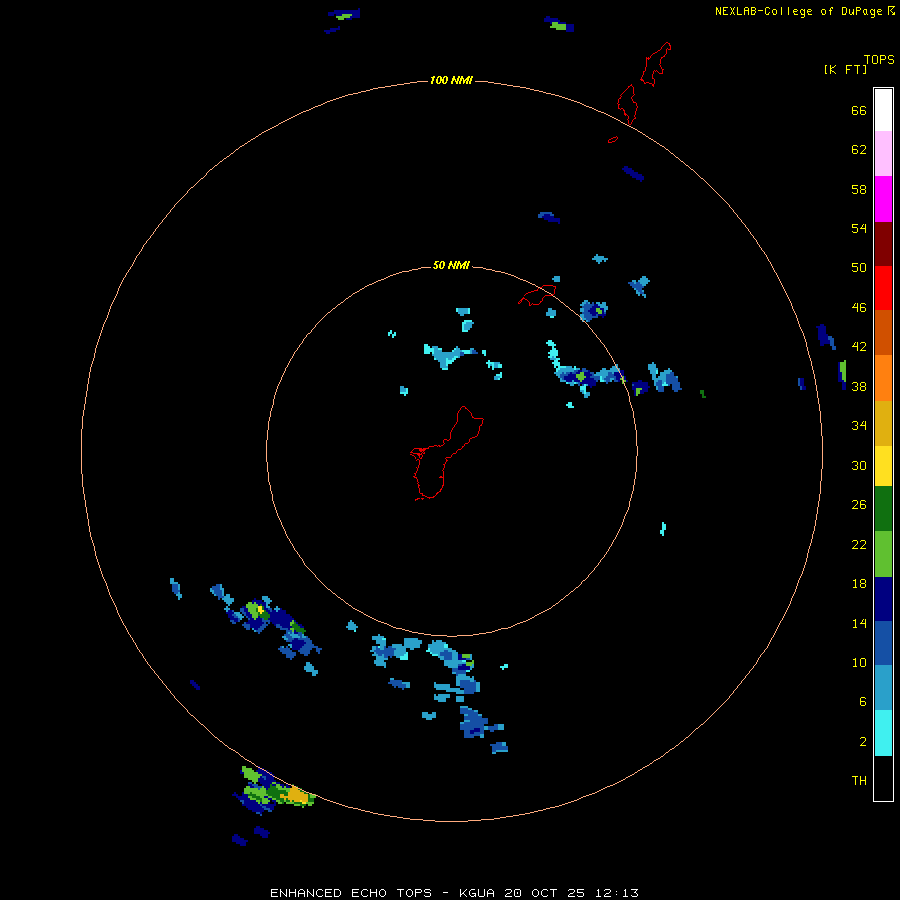Click the cyan 2 kft swatch
The height and width of the screenshot is (900, 900).
click(x=883, y=733)
